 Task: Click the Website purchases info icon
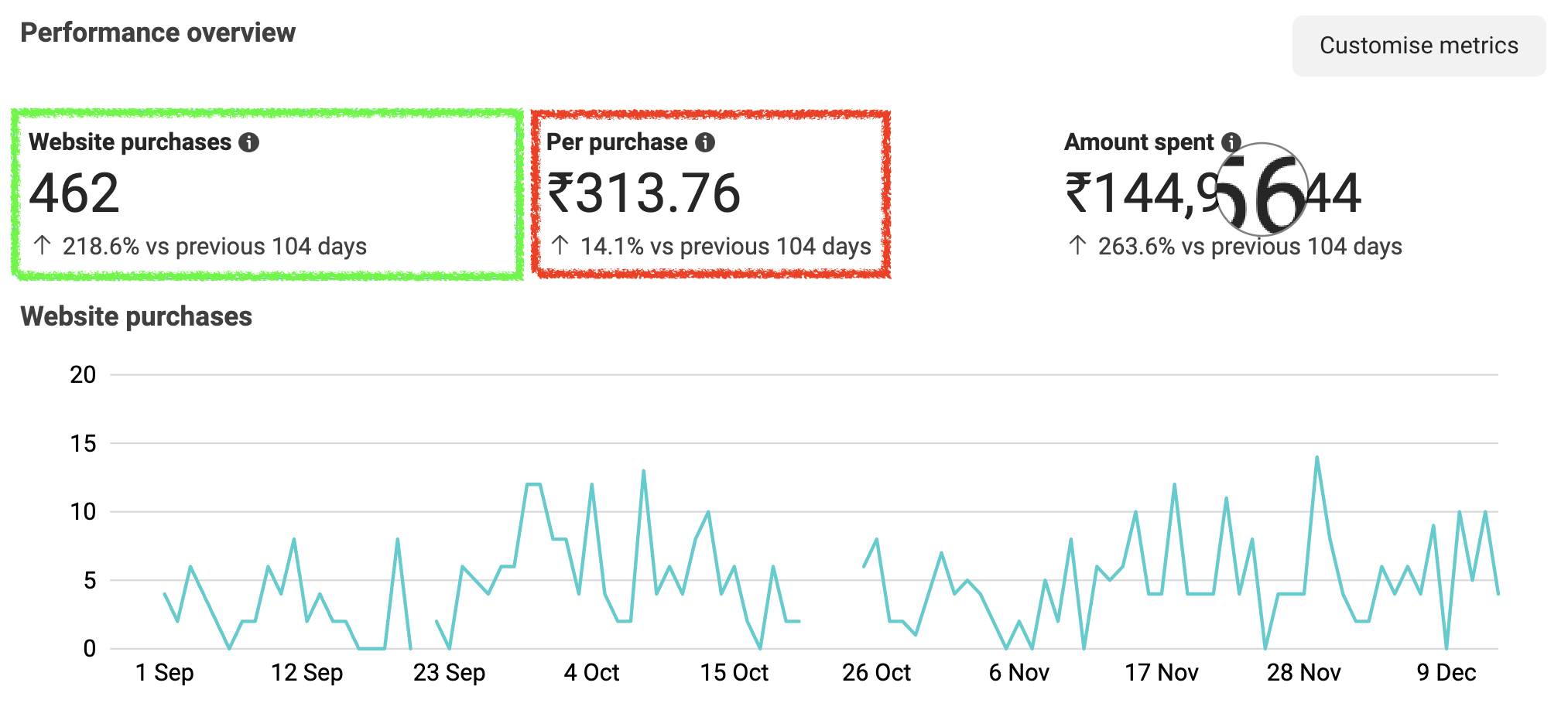[248, 142]
